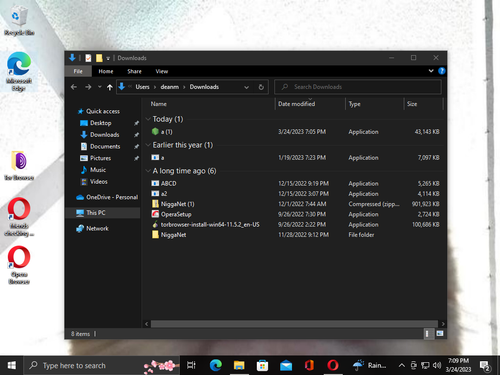Image resolution: width=500 pixels, height=375 pixels.
Task: Click the 7,097 KB size cell
Action: (428, 158)
